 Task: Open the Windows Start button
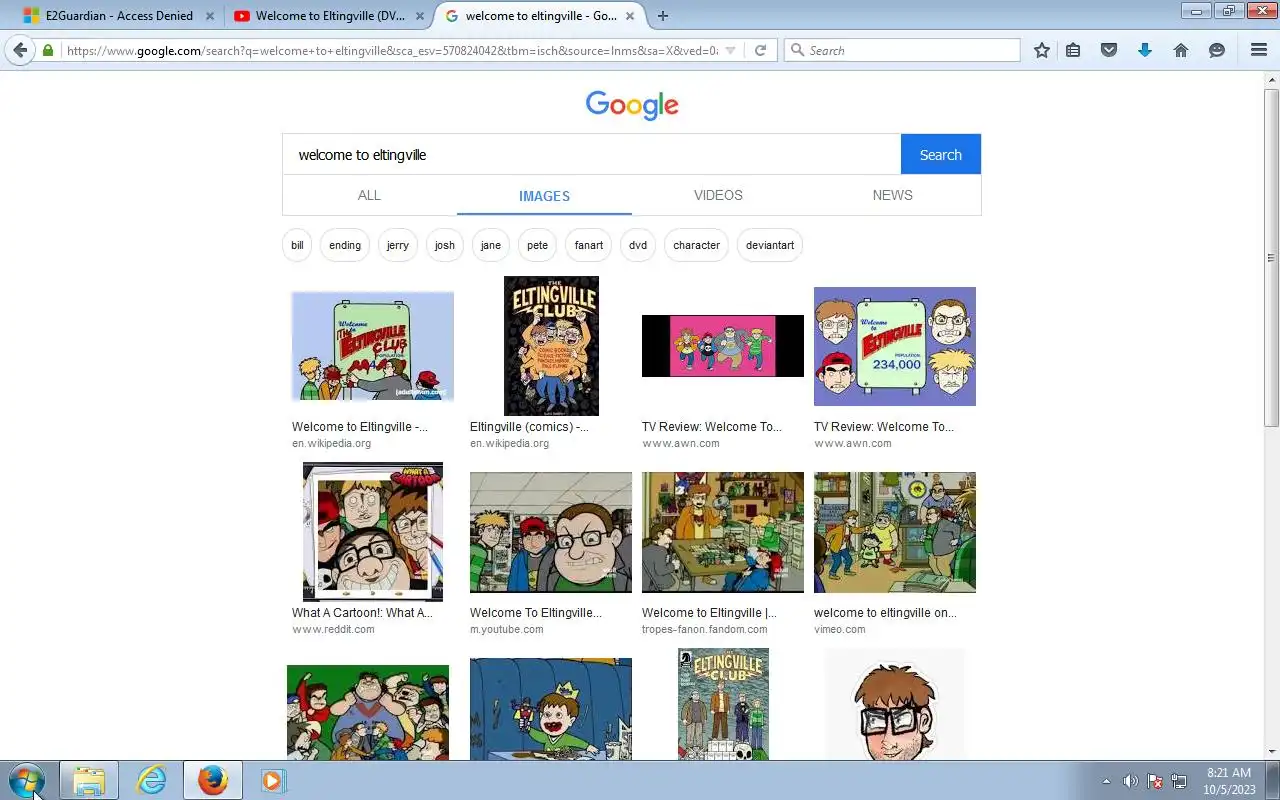[x=26, y=780]
